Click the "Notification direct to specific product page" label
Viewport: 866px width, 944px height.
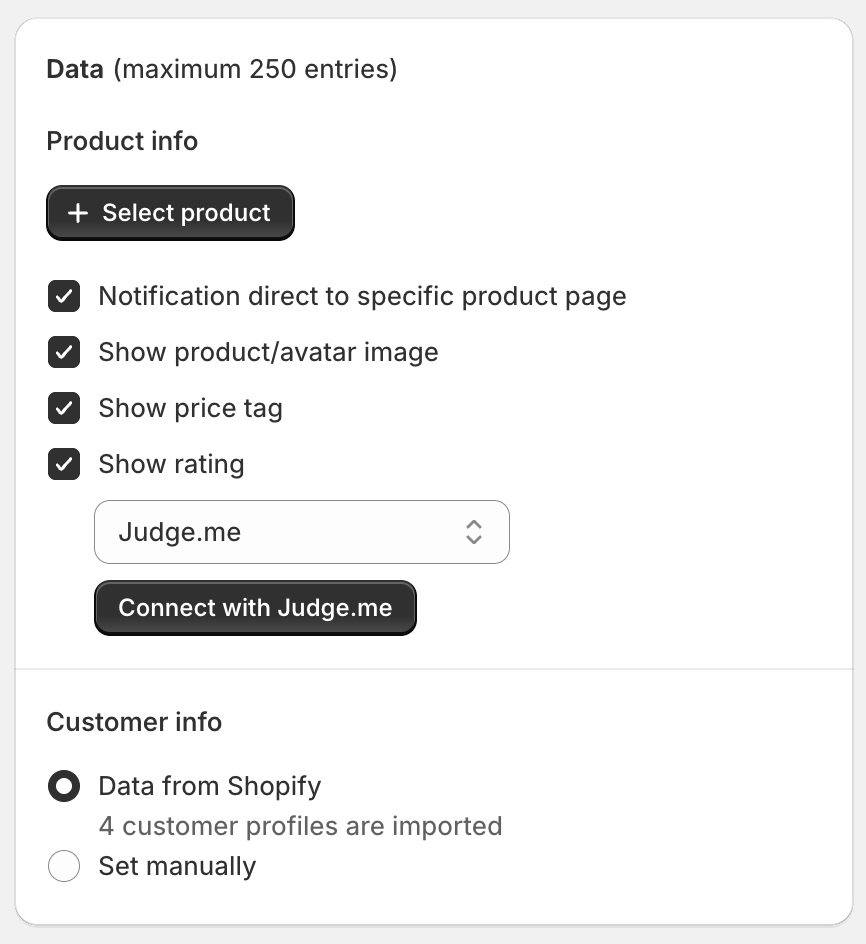(x=362, y=297)
